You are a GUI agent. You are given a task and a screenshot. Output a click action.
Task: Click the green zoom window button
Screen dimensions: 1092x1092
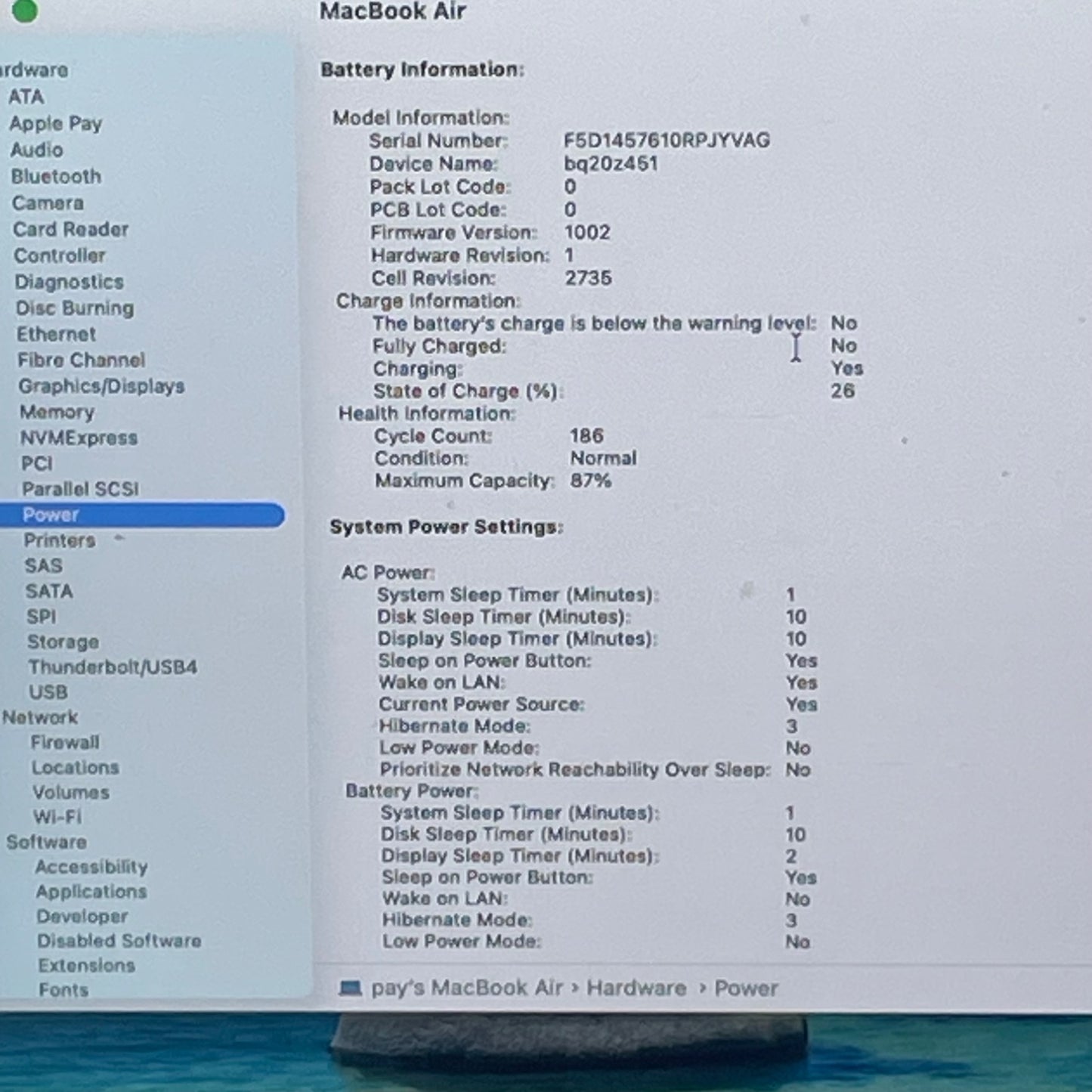pyautogui.click(x=25, y=11)
